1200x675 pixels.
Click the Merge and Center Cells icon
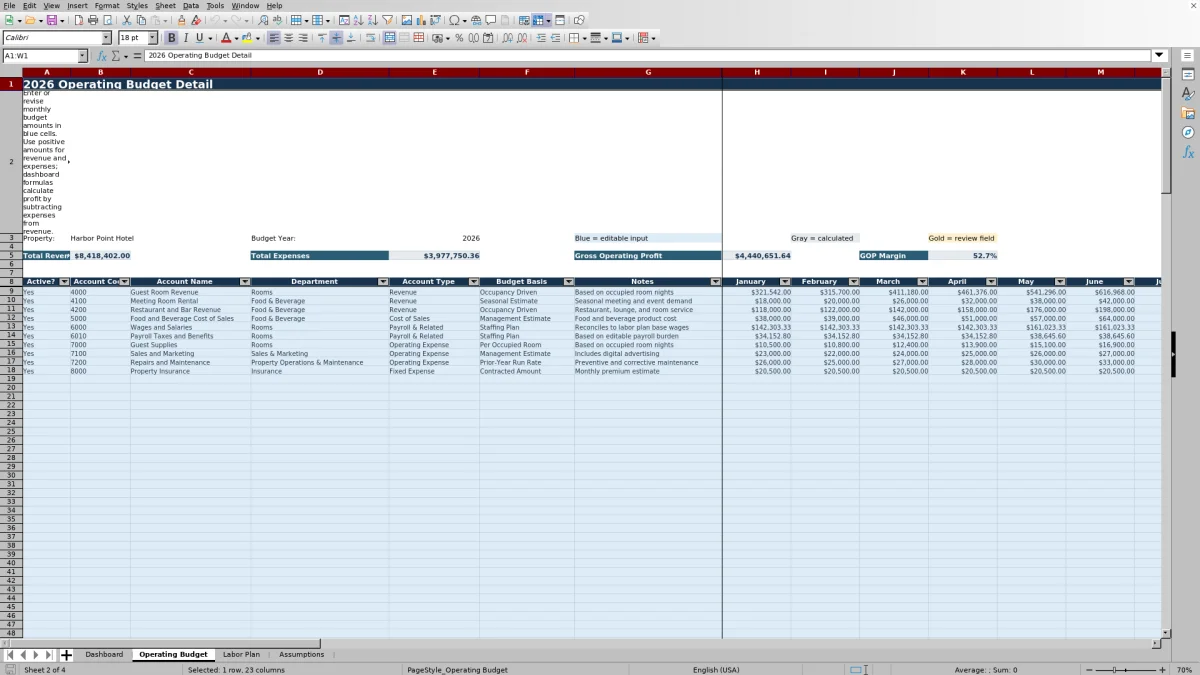coord(389,38)
